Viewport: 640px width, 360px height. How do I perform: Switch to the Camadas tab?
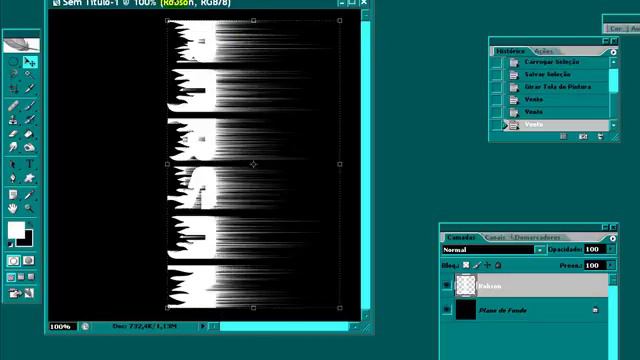pos(461,237)
